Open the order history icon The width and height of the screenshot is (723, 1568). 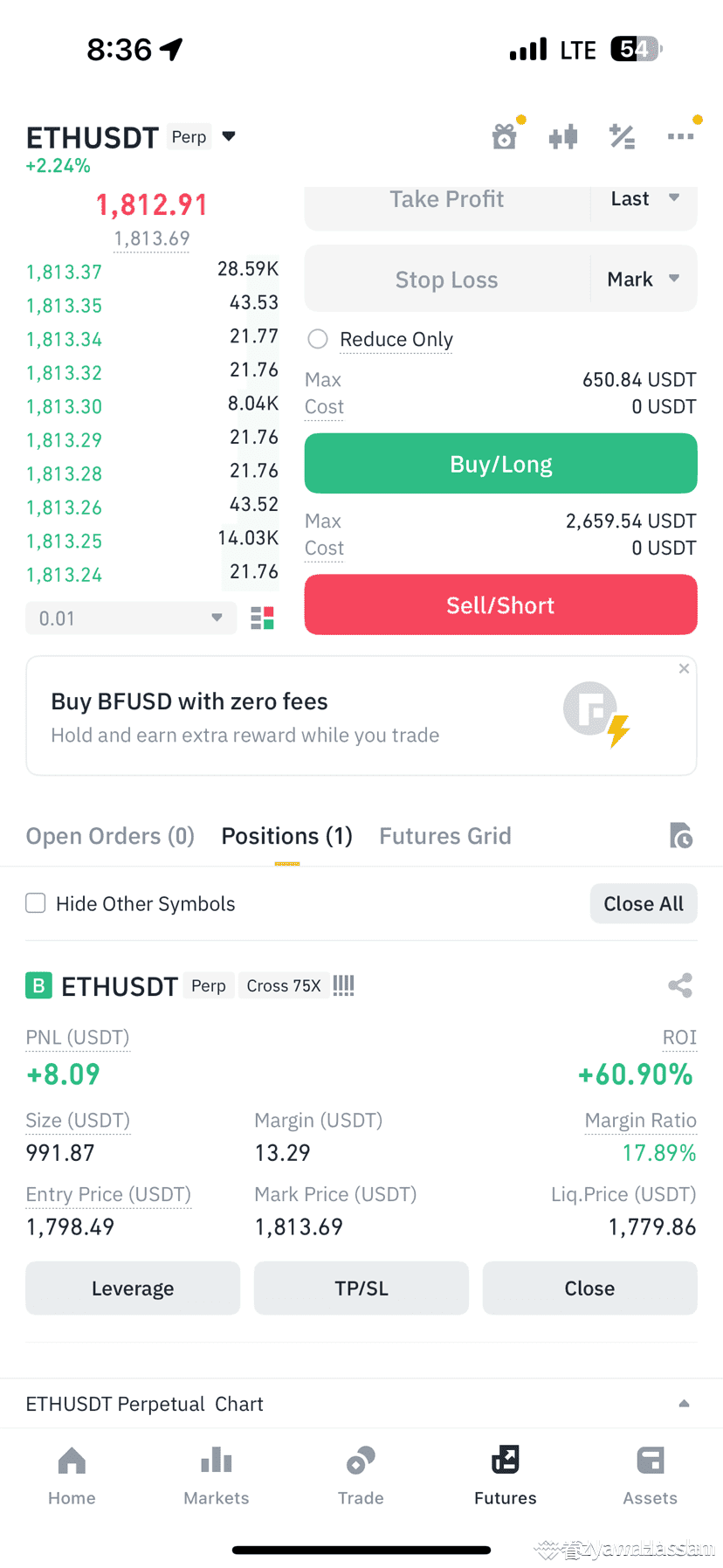tap(681, 836)
